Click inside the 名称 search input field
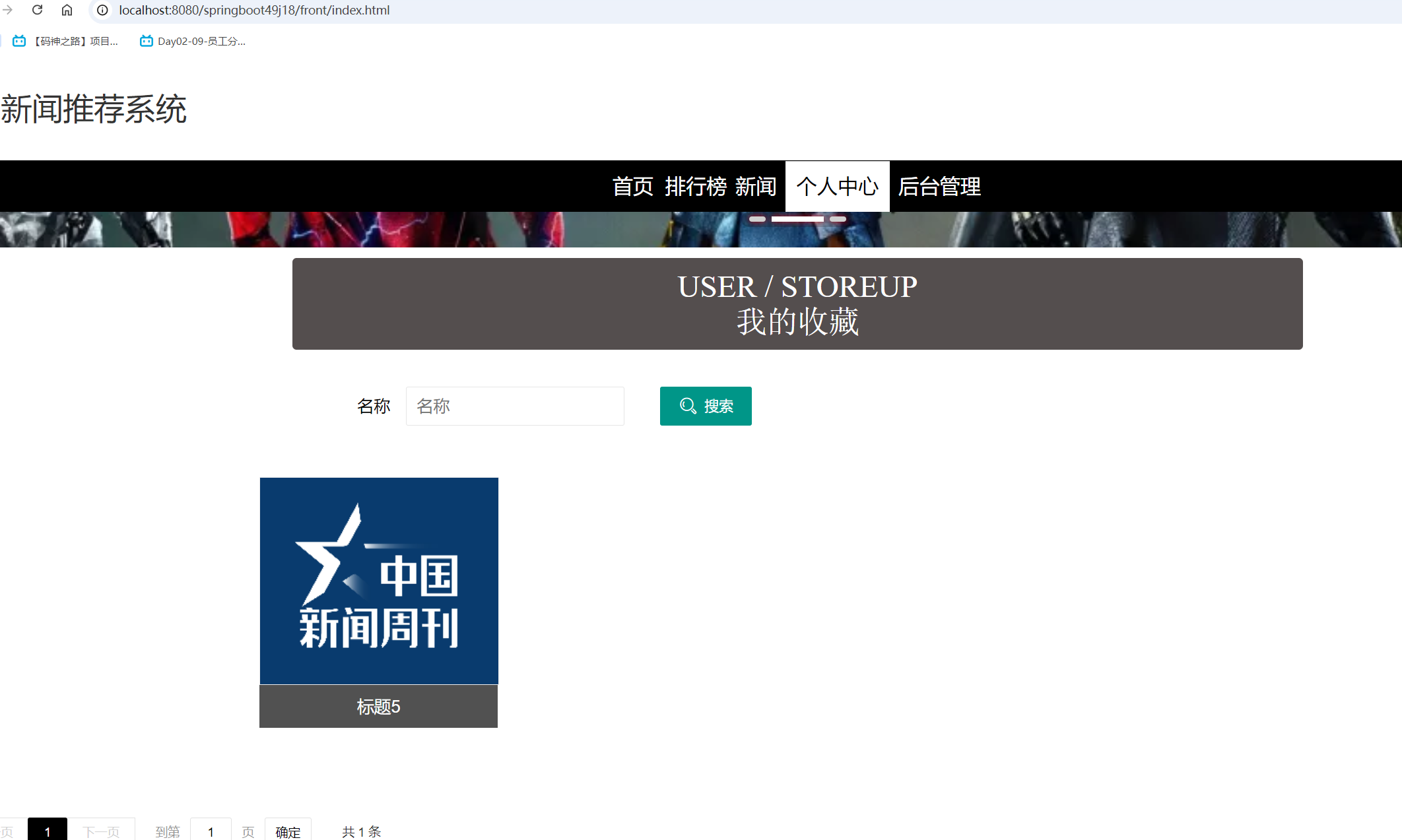 [x=515, y=406]
